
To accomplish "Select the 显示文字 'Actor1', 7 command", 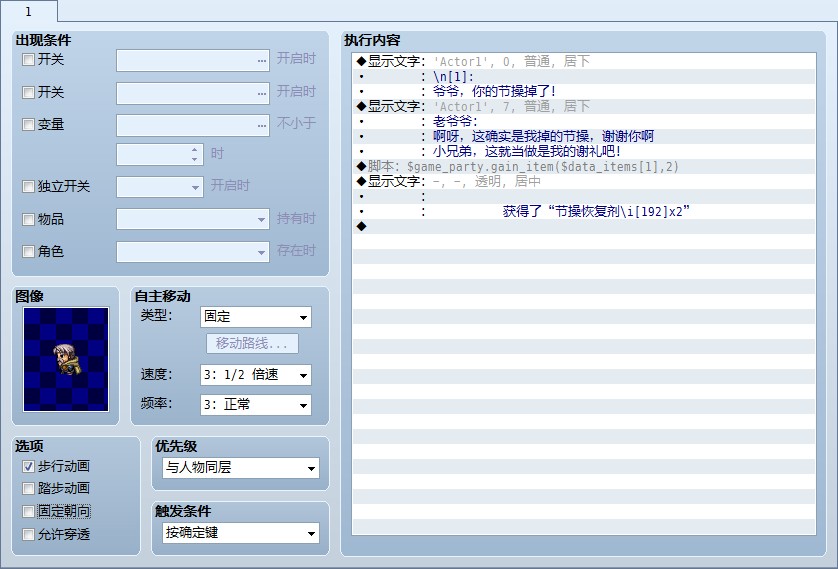I will 584,106.
